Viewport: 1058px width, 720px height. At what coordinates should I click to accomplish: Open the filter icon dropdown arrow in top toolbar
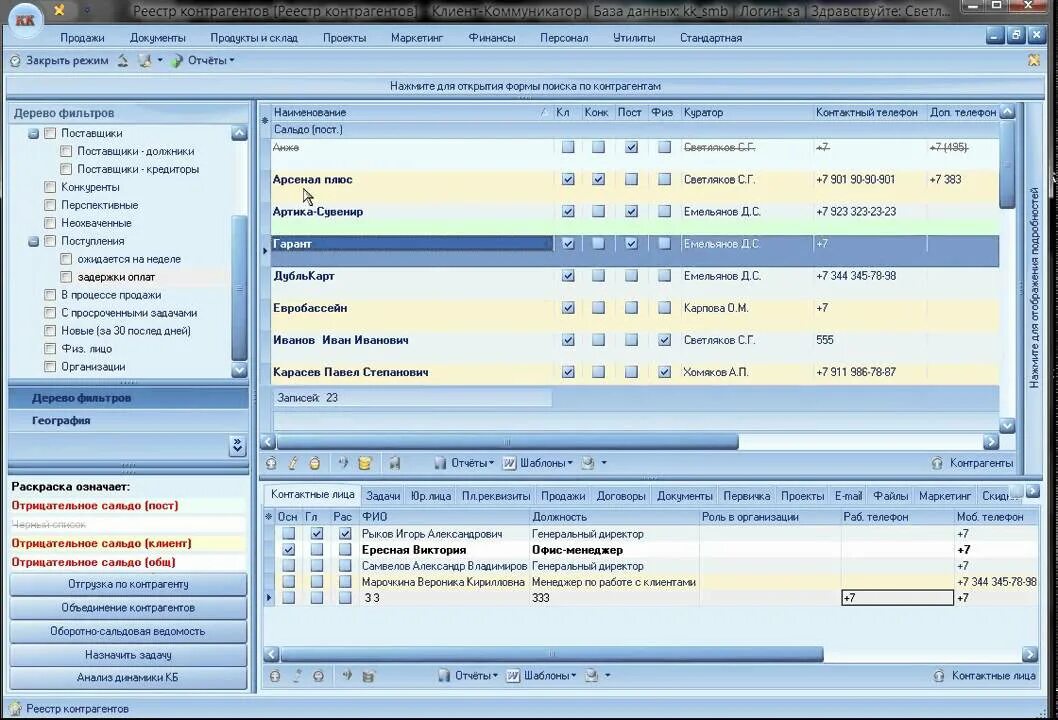(160, 61)
